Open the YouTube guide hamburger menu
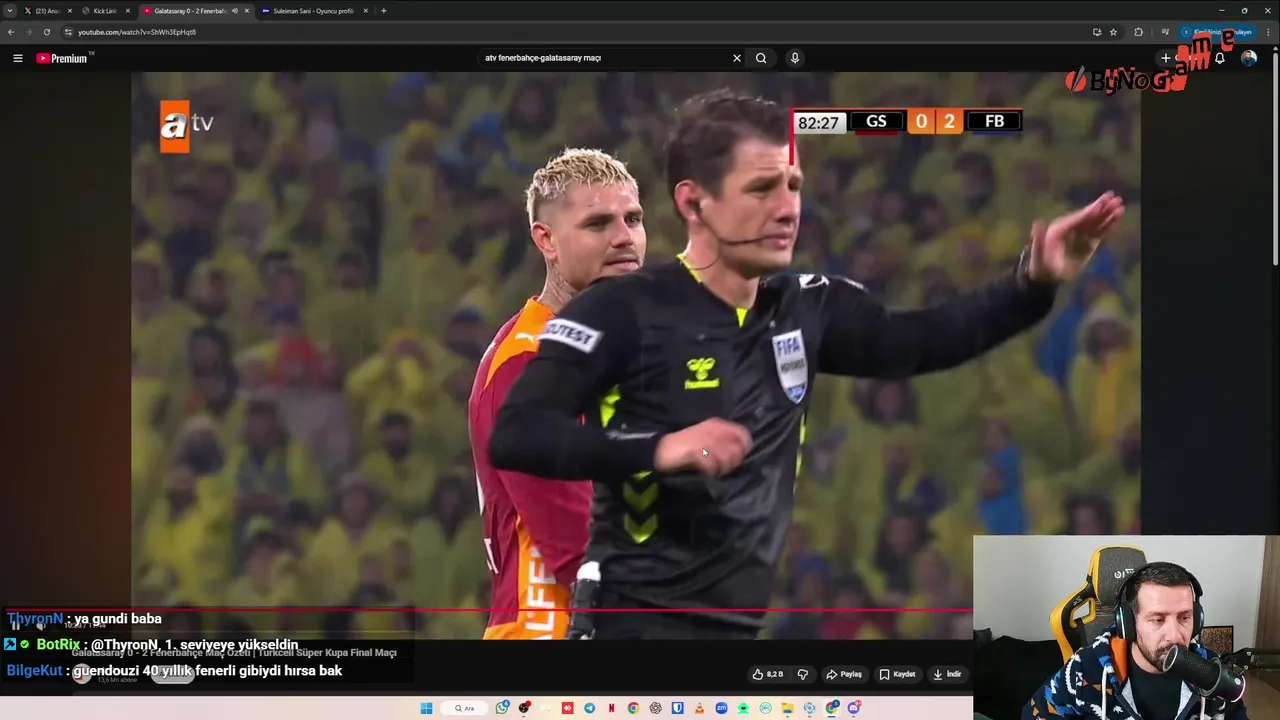 tap(17, 58)
